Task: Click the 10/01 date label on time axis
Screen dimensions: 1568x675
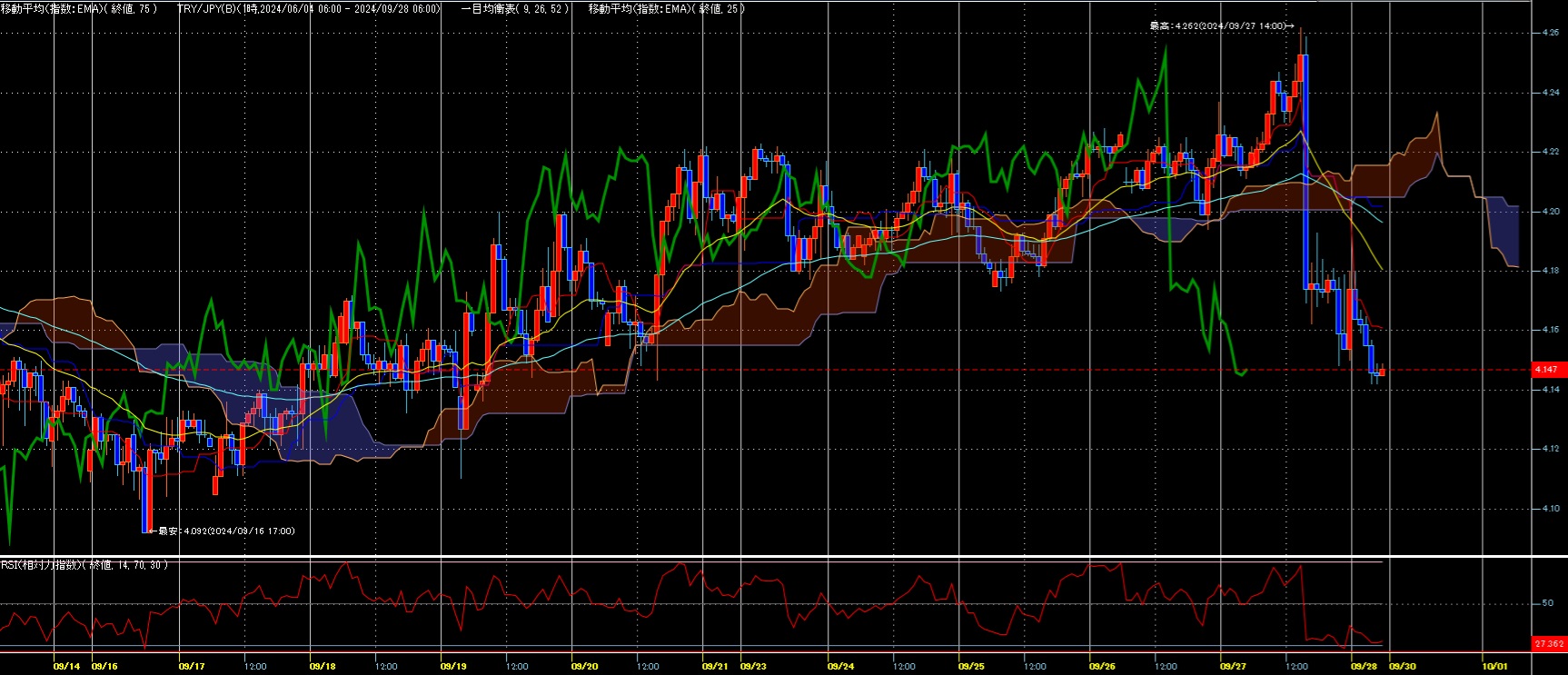Action: coord(1494,666)
